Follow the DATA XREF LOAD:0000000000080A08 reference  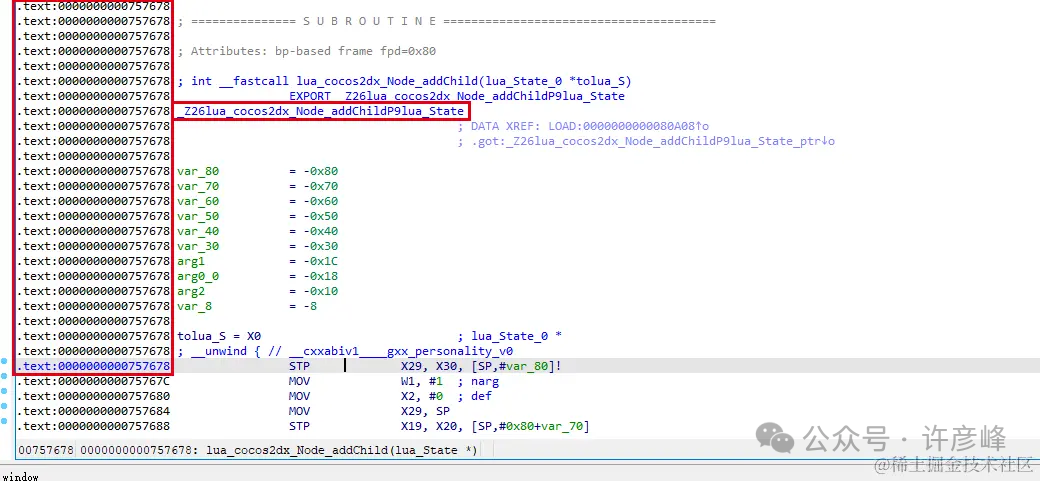click(x=584, y=126)
